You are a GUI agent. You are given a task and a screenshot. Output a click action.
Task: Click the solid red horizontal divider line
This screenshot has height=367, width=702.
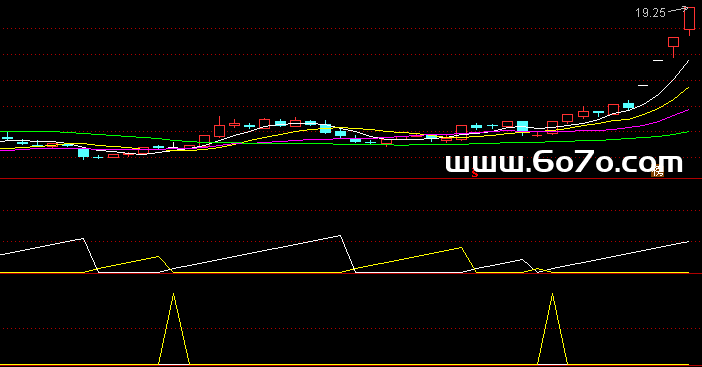(x=351, y=179)
